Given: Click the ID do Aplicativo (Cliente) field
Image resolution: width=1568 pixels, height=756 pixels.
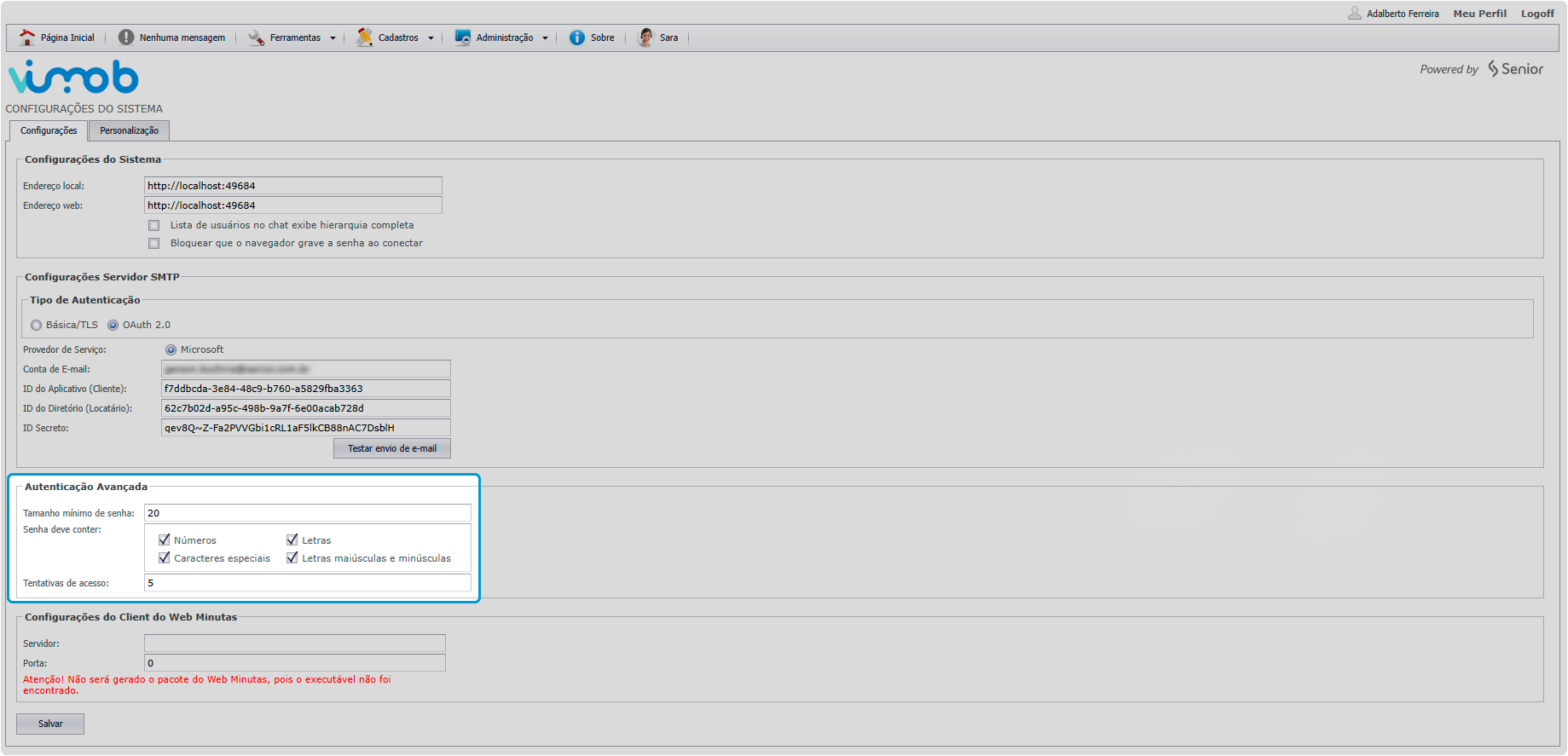Looking at the screenshot, I should pos(306,389).
